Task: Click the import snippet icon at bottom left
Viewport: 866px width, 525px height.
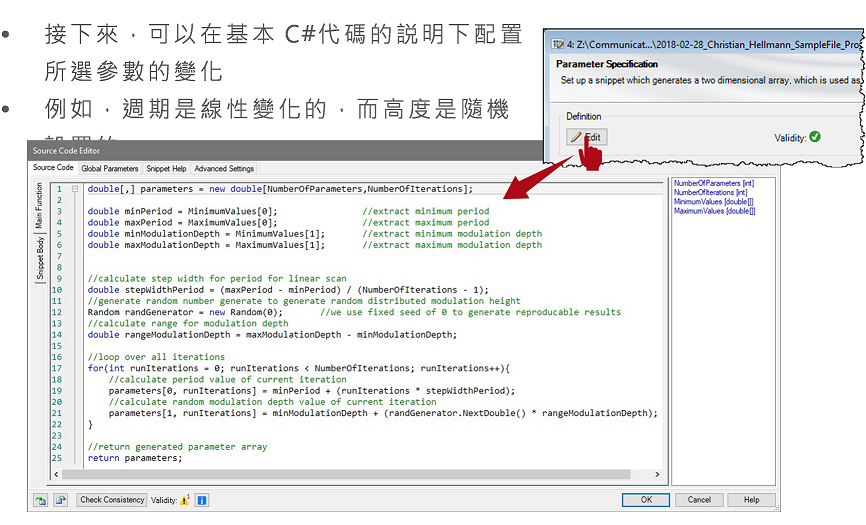Action: 40,500
